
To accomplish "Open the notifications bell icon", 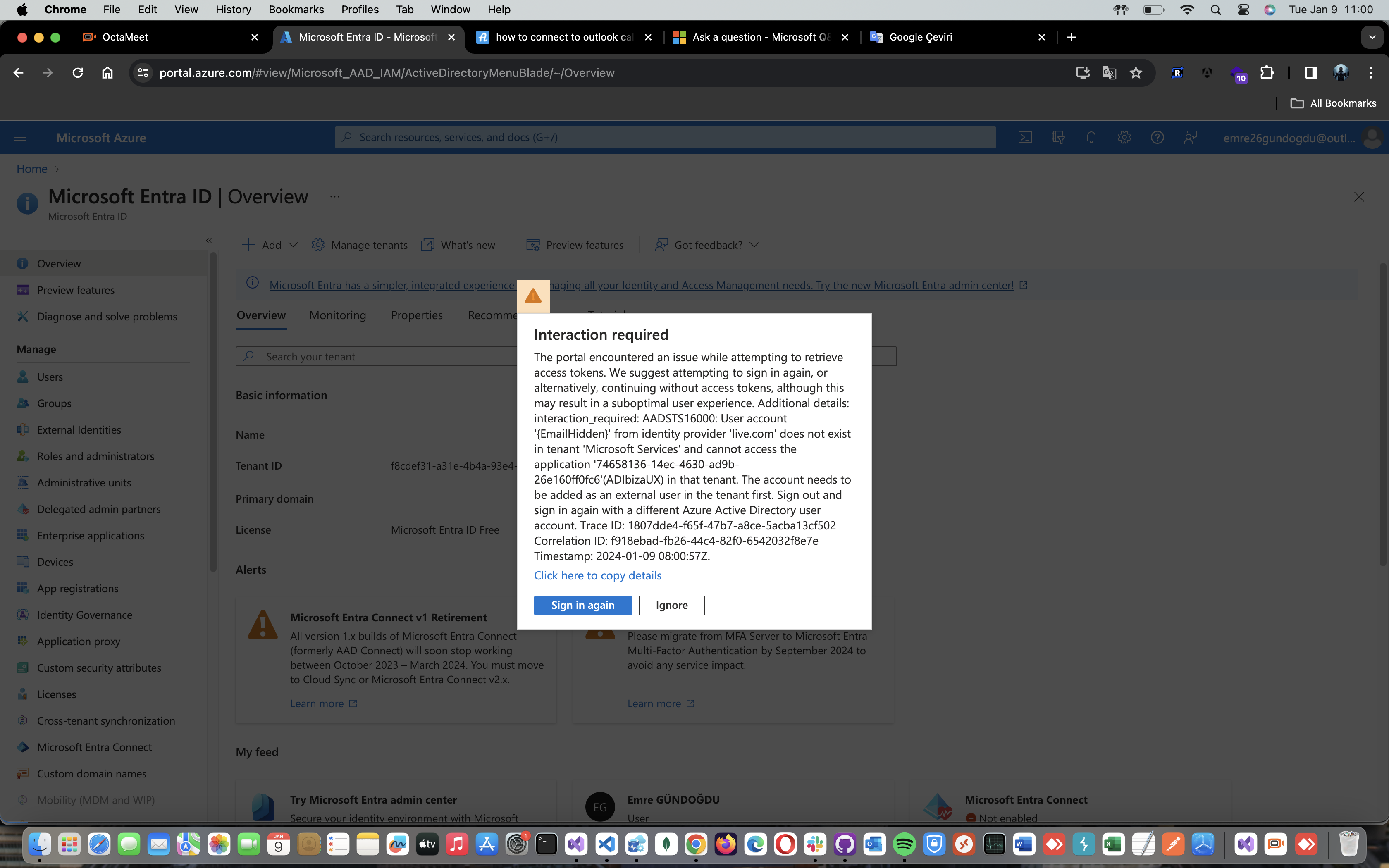I will click(1091, 137).
